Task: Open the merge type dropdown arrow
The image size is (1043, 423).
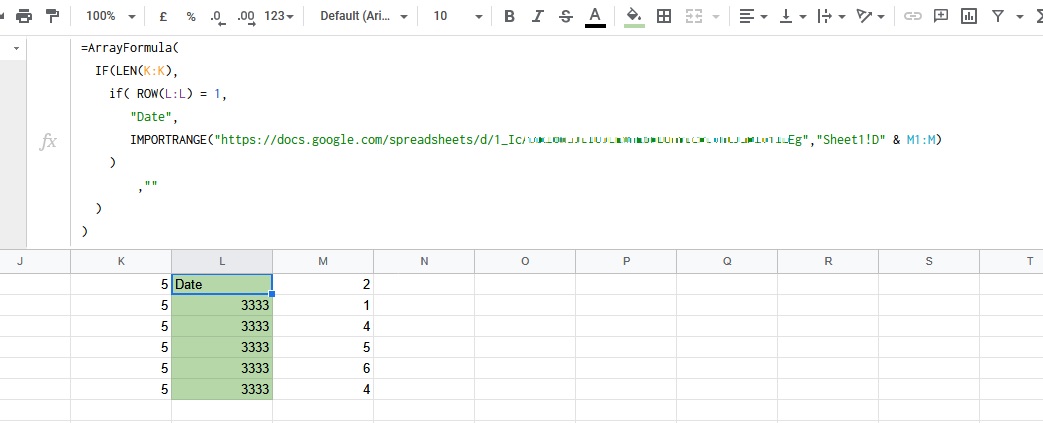Action: coord(716,17)
